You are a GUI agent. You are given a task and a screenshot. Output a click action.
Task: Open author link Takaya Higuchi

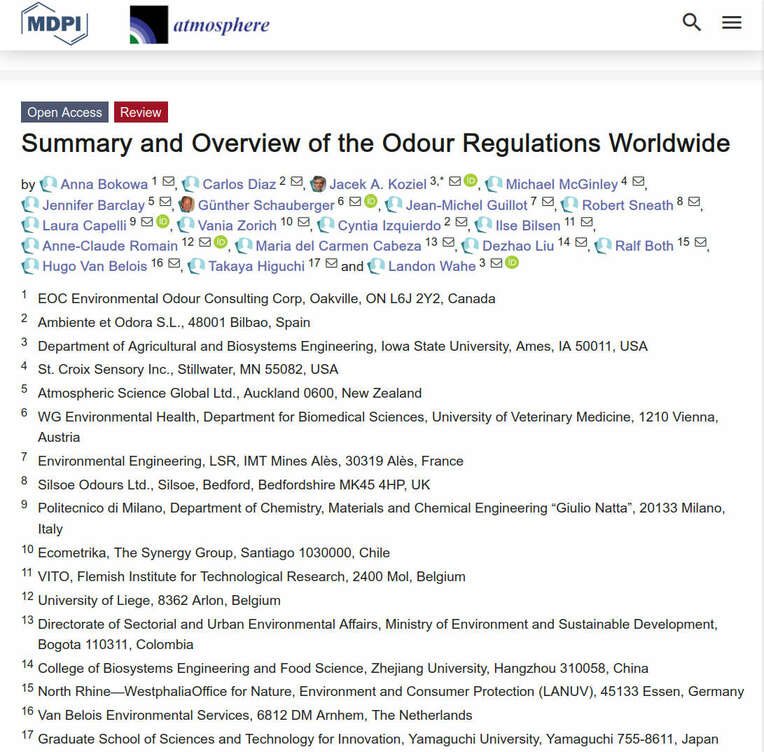click(256, 266)
